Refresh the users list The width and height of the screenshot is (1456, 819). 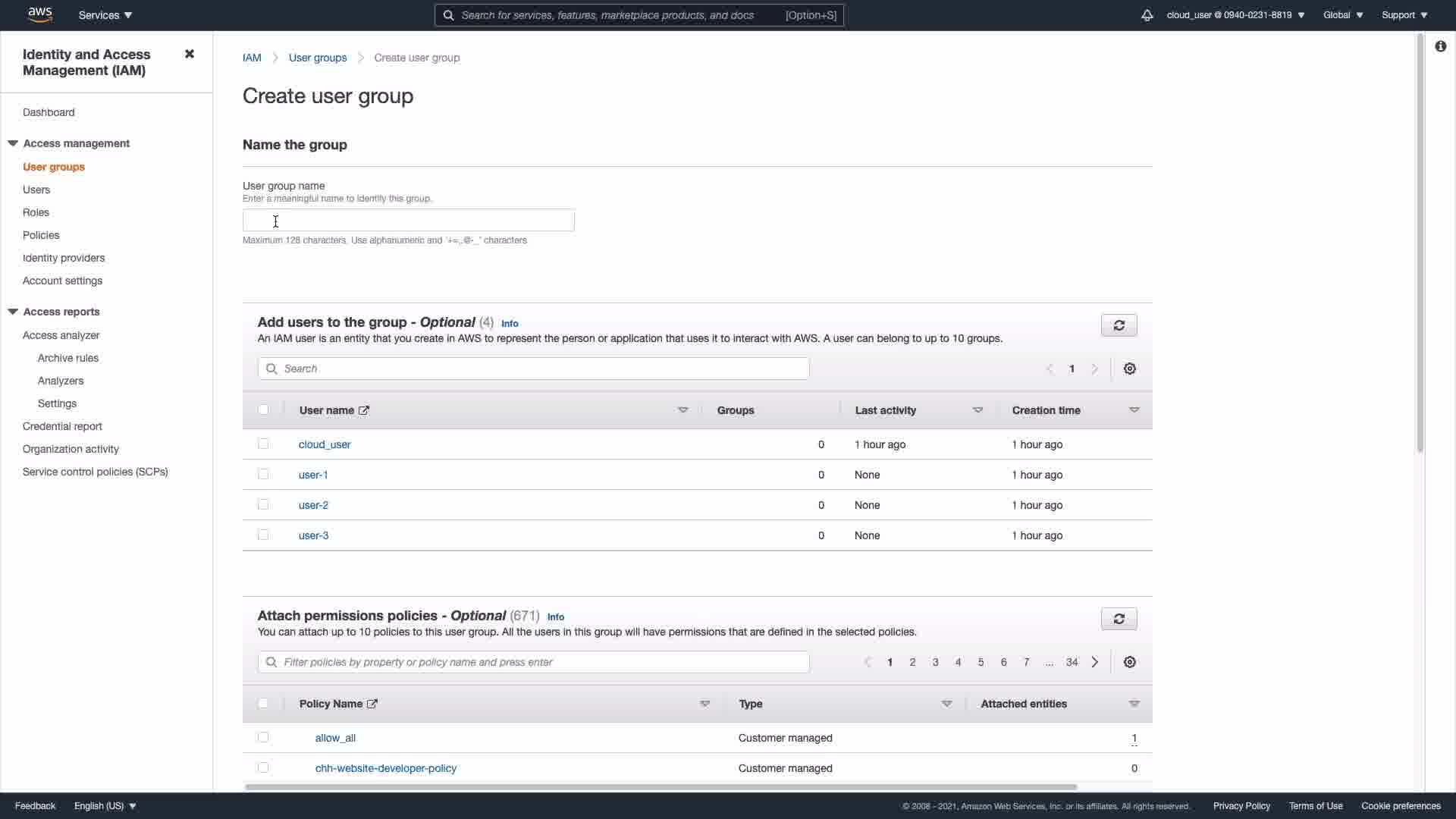(1119, 325)
